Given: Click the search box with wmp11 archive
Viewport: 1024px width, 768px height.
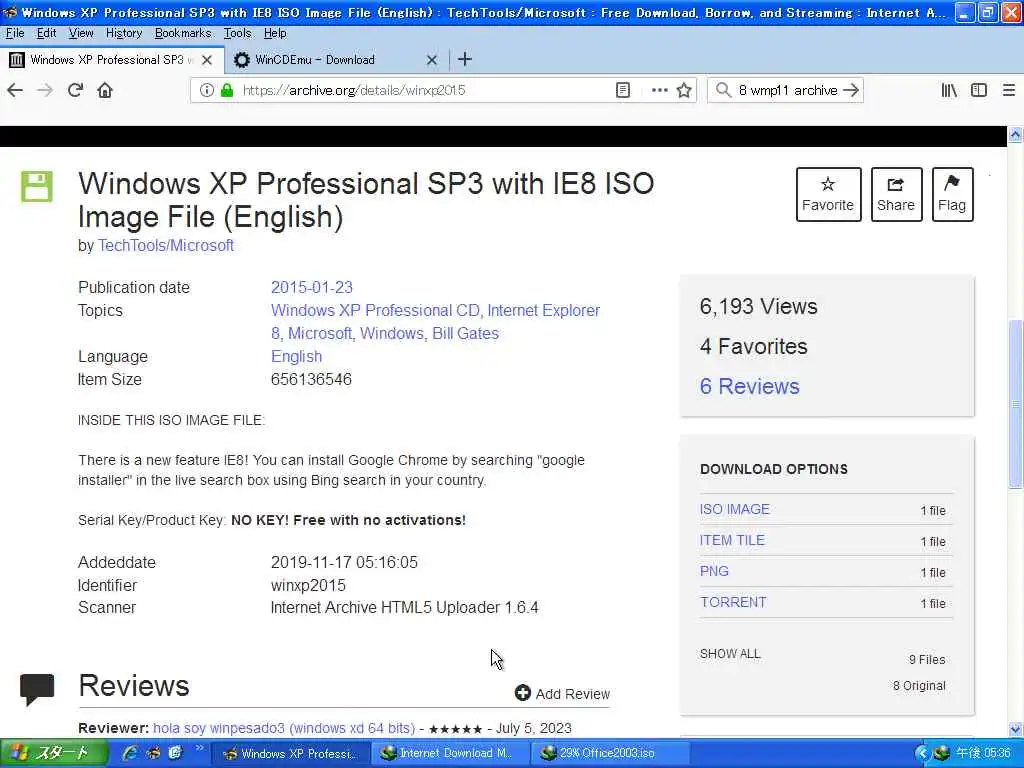Looking at the screenshot, I should pos(788,90).
